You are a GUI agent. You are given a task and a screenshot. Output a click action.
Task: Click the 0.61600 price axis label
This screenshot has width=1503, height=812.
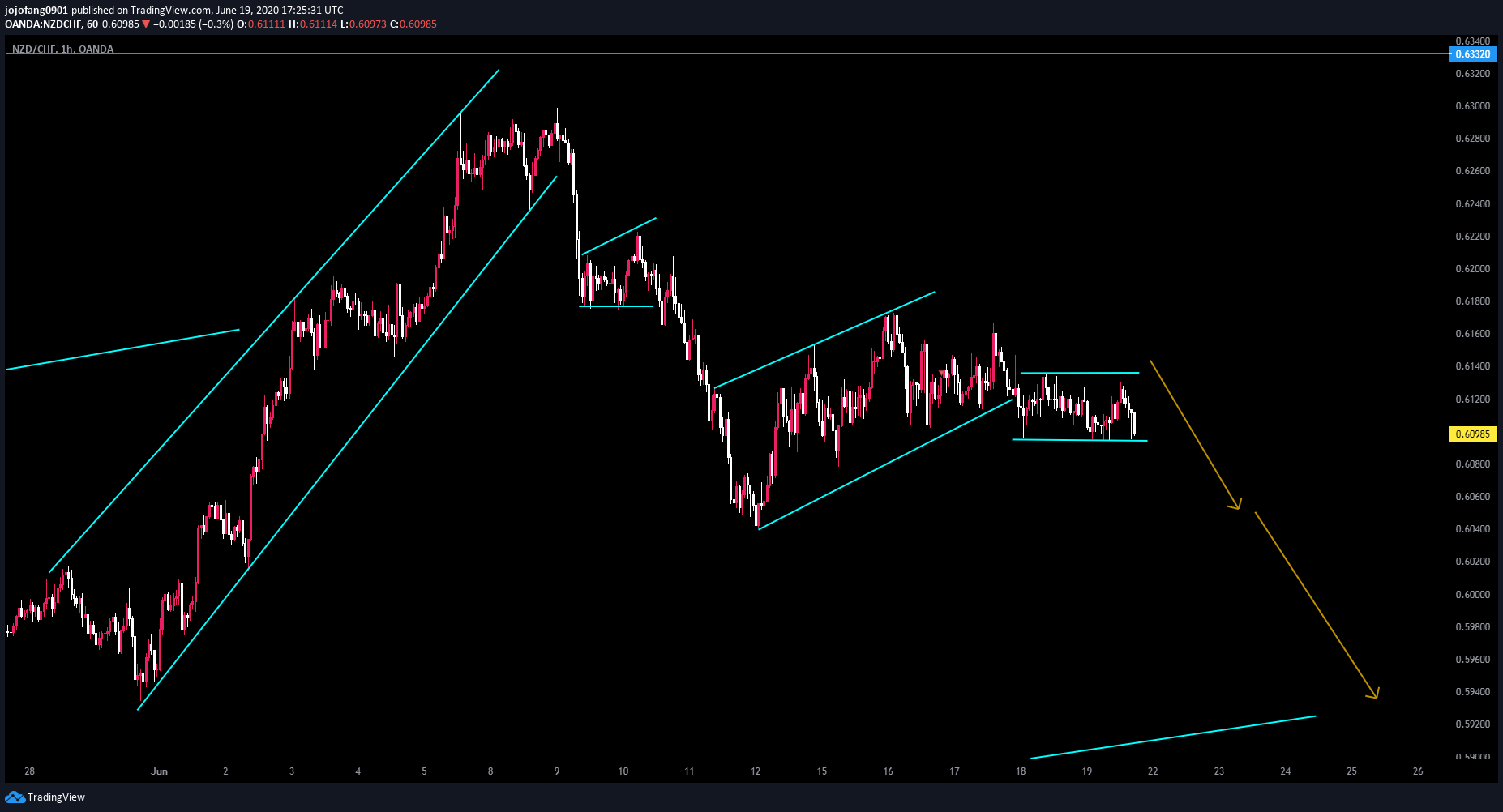[1472, 334]
